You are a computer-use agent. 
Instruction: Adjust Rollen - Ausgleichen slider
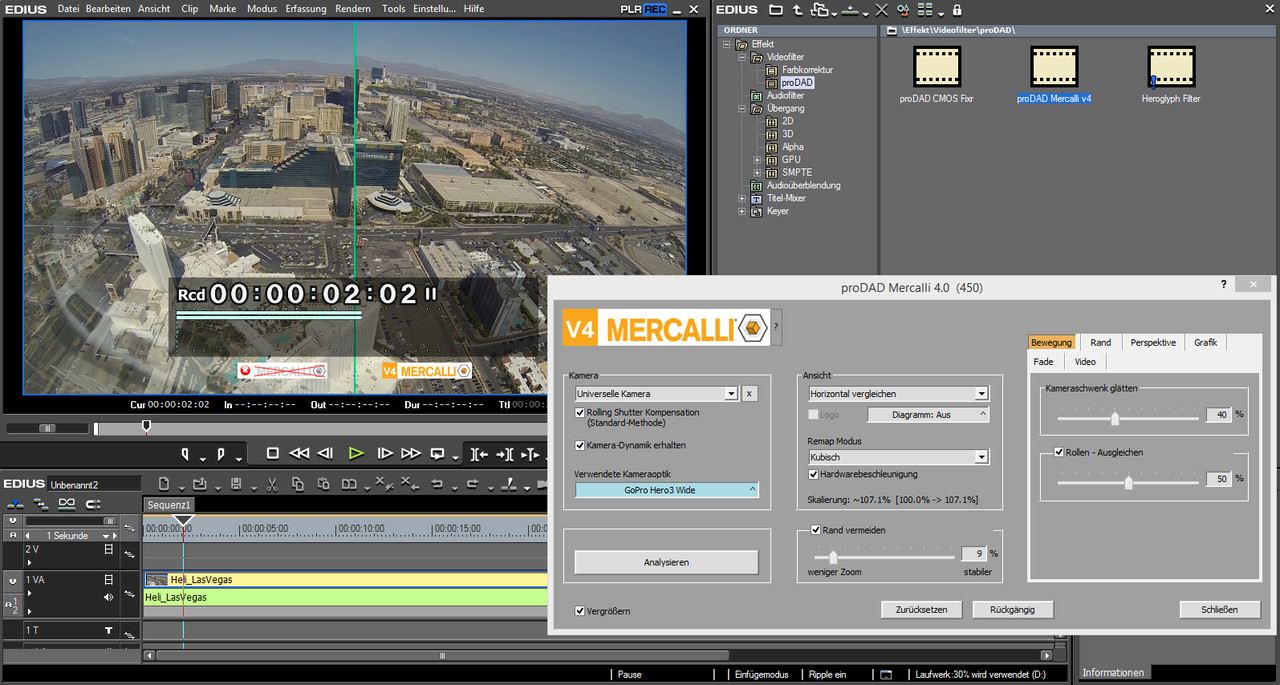tap(1128, 483)
